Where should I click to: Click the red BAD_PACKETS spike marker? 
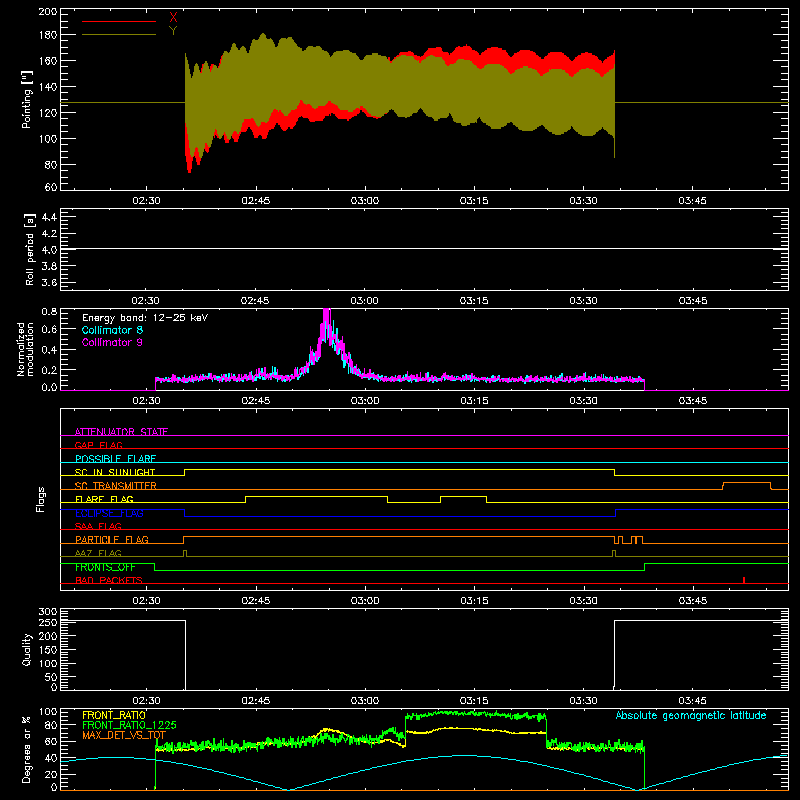(x=744, y=580)
